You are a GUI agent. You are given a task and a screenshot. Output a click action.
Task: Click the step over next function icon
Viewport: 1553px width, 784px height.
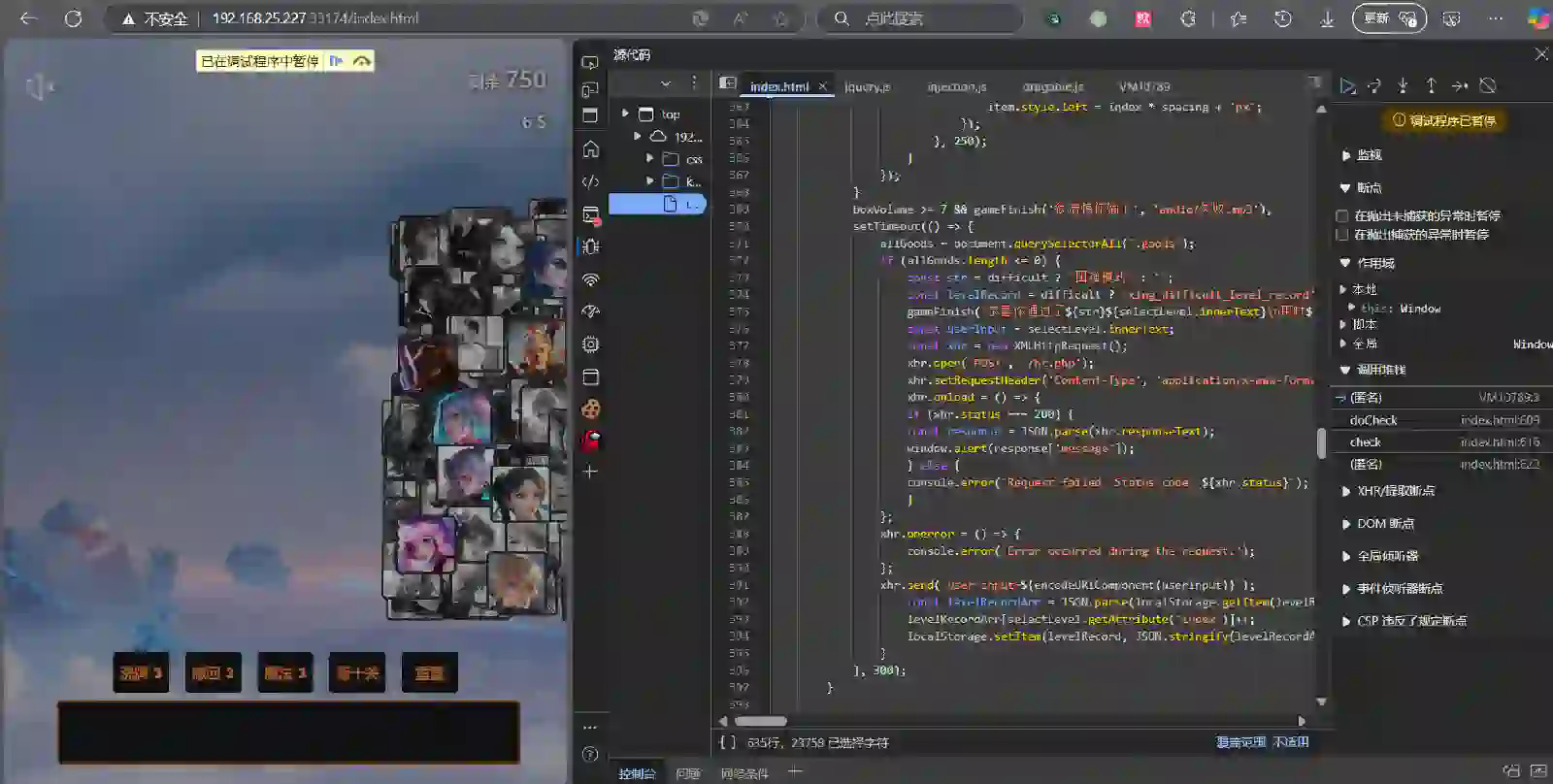[x=1374, y=86]
